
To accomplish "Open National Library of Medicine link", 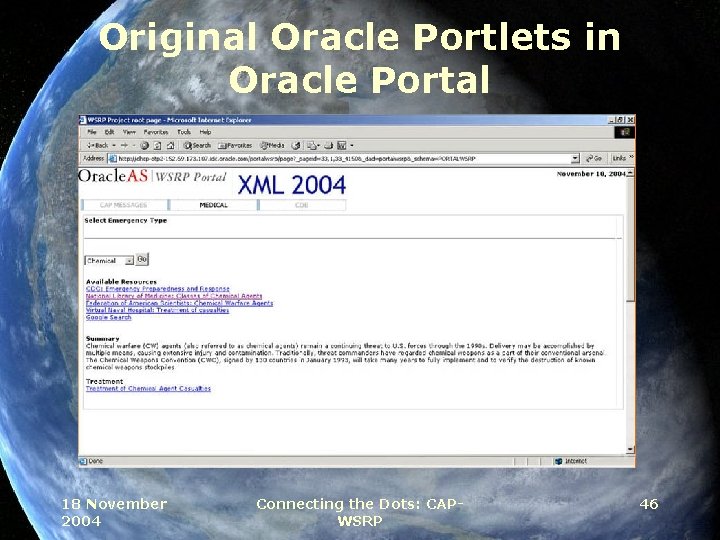I will [x=174, y=296].
